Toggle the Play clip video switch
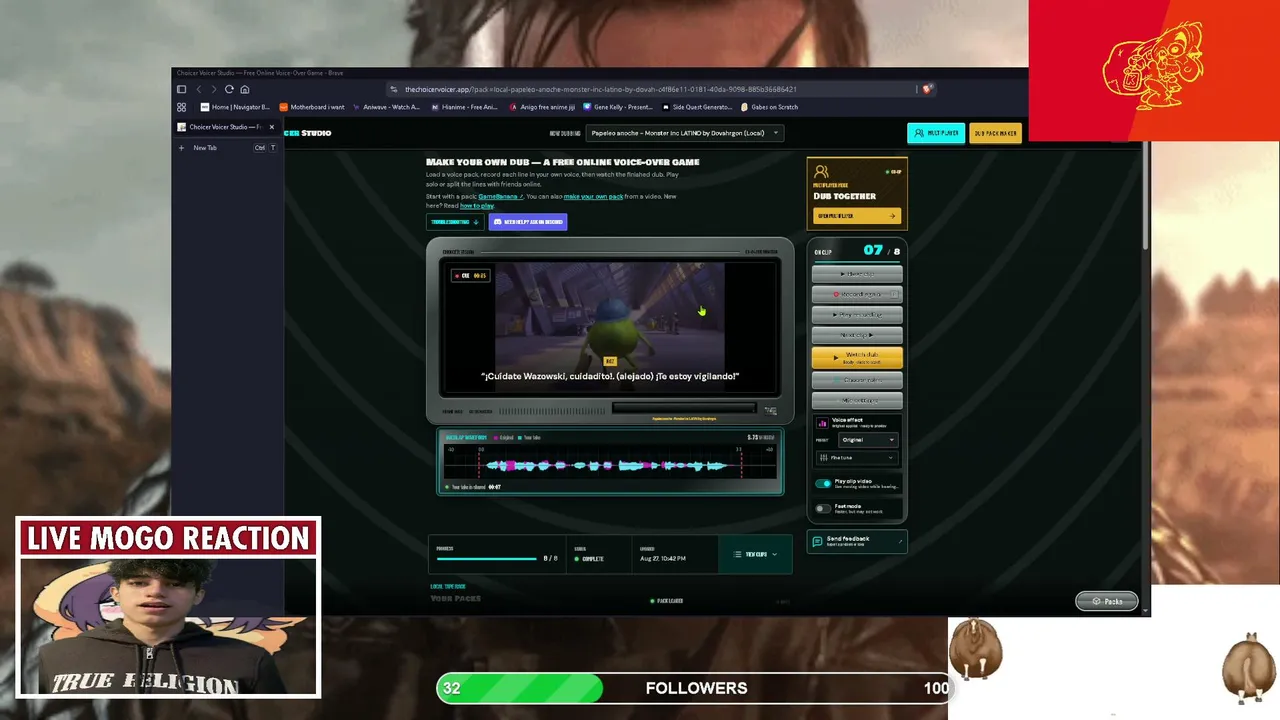This screenshot has height=720, width=1280. click(823, 484)
